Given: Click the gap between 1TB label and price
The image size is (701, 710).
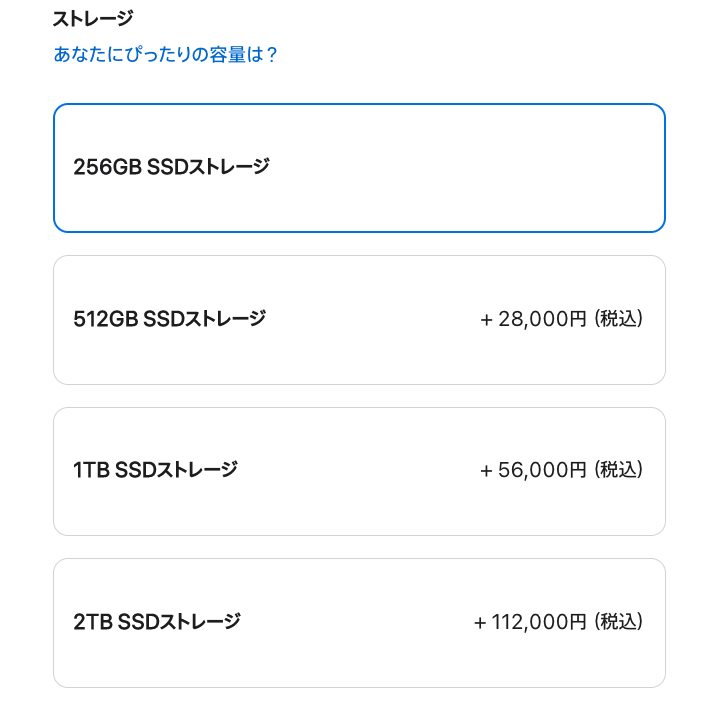Looking at the screenshot, I should click(x=360, y=470).
